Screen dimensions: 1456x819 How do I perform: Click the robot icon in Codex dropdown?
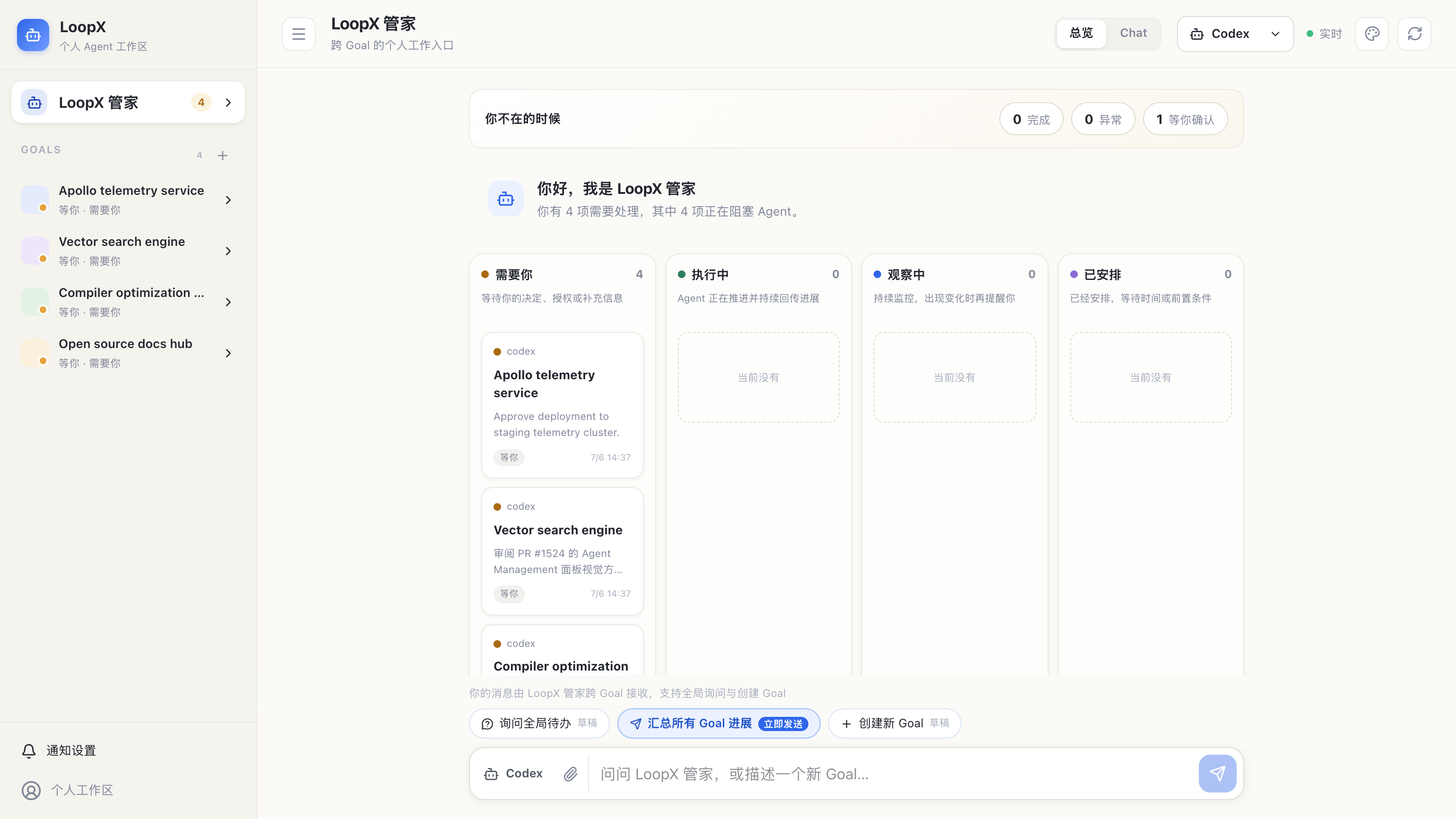pyautogui.click(x=1196, y=34)
